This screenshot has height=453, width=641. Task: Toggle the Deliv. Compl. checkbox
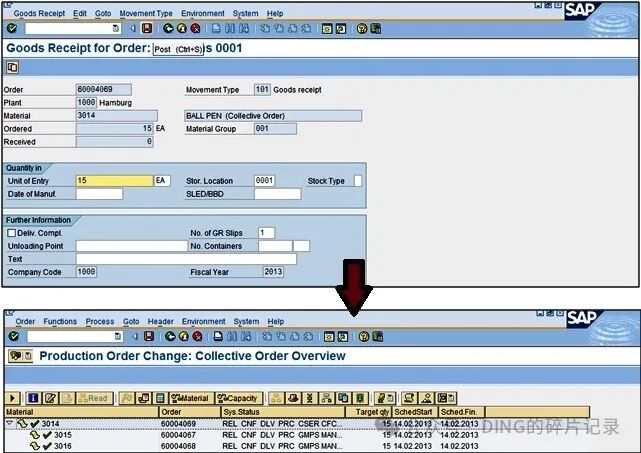11,233
